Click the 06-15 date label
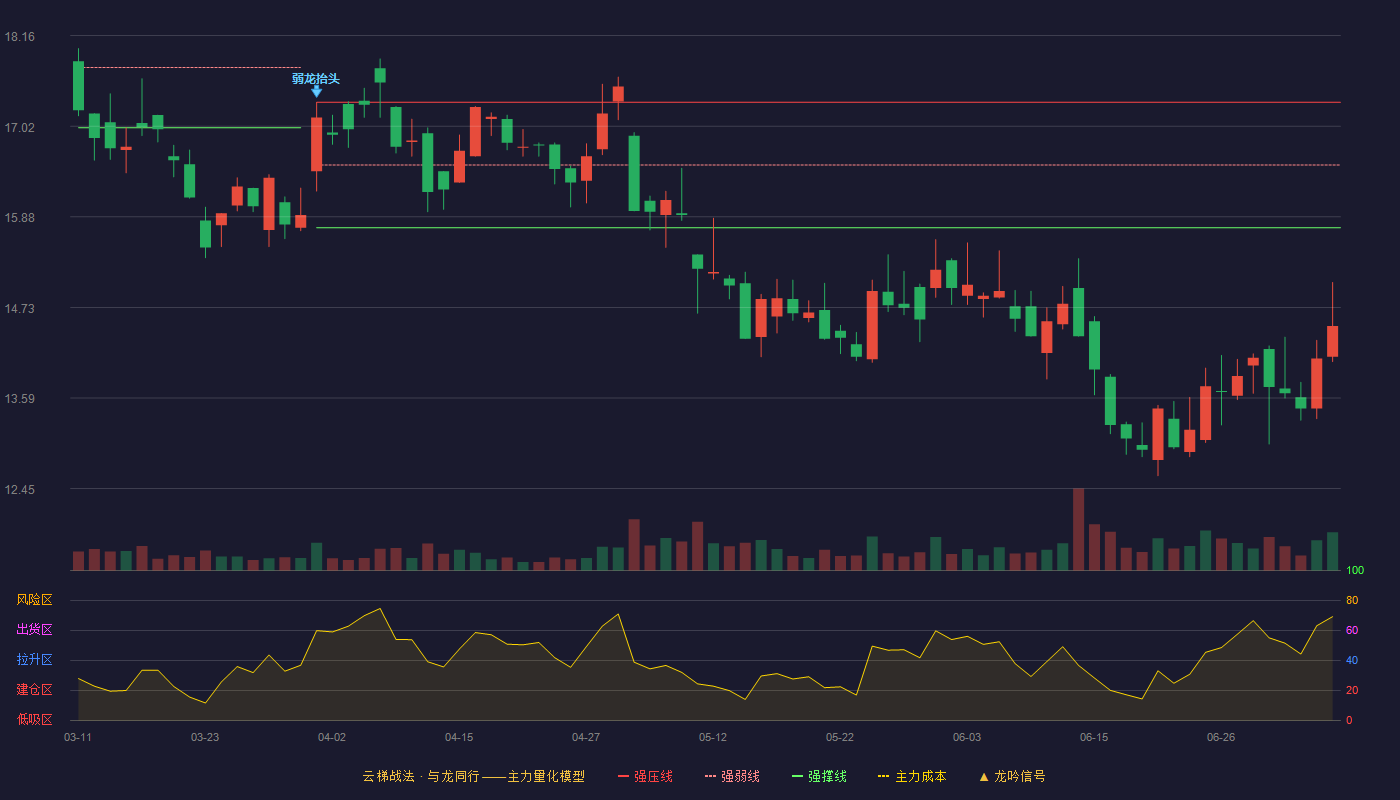 coord(1094,737)
